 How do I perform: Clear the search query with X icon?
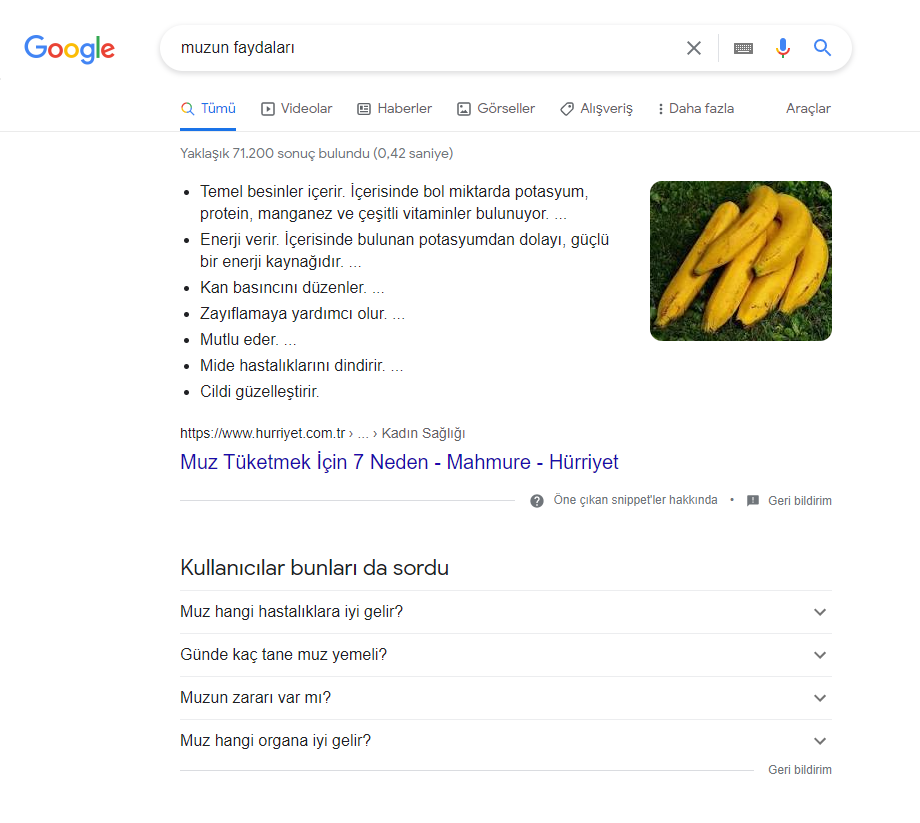[694, 48]
